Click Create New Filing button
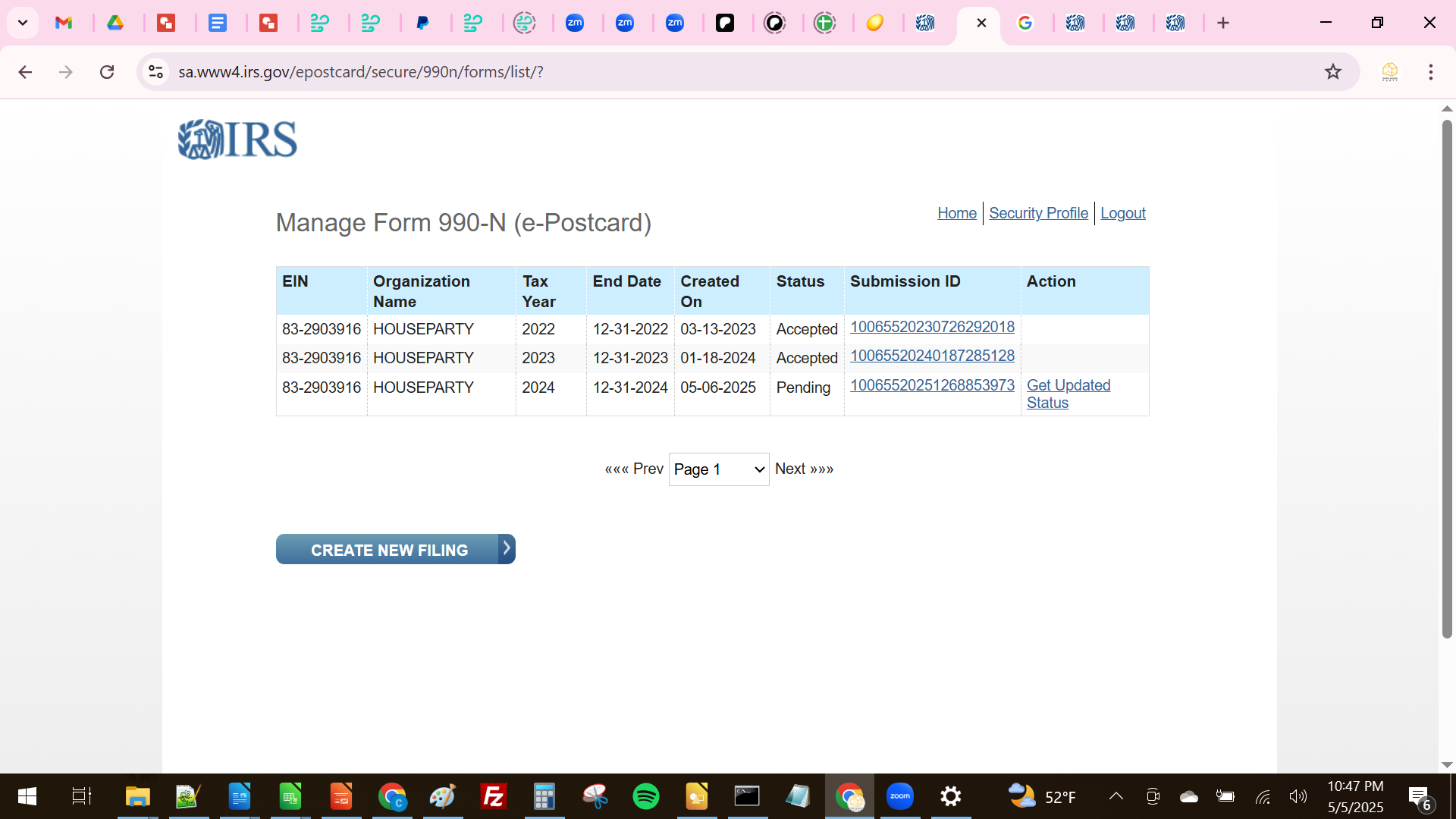The image size is (1456, 819). [x=395, y=550]
